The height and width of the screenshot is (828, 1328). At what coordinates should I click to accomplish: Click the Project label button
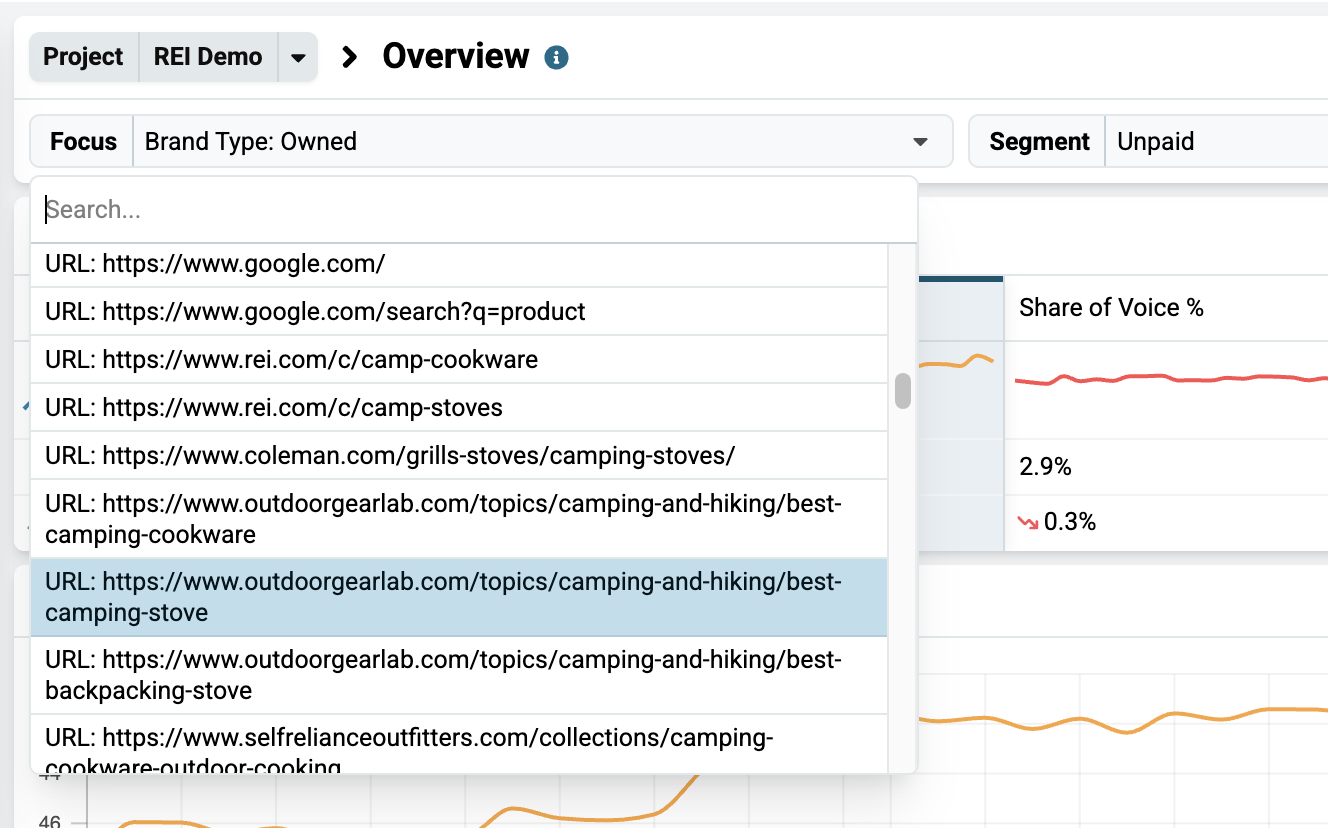click(84, 57)
